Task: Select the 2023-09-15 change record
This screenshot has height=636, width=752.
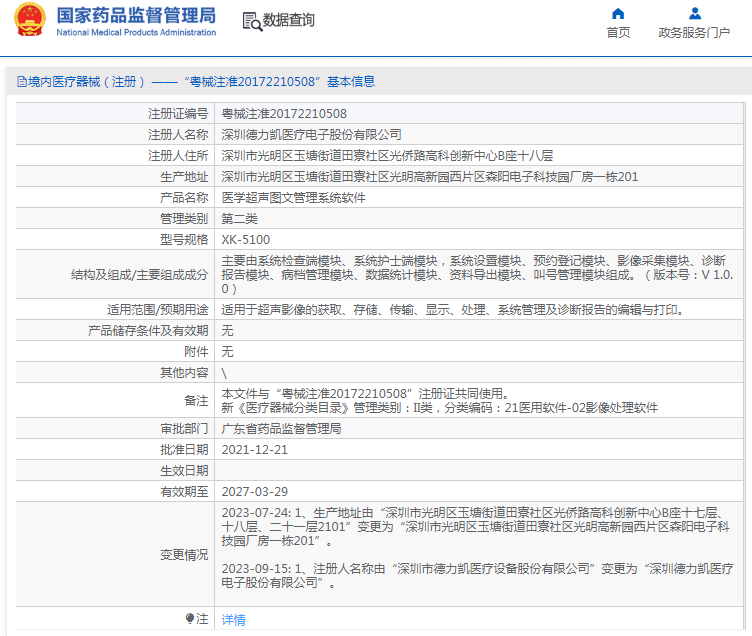Action: click(477, 576)
